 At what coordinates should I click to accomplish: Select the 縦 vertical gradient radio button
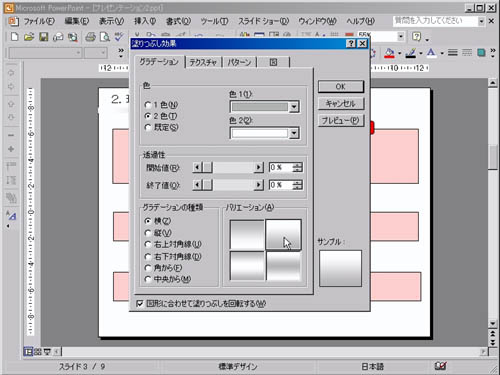[148, 233]
